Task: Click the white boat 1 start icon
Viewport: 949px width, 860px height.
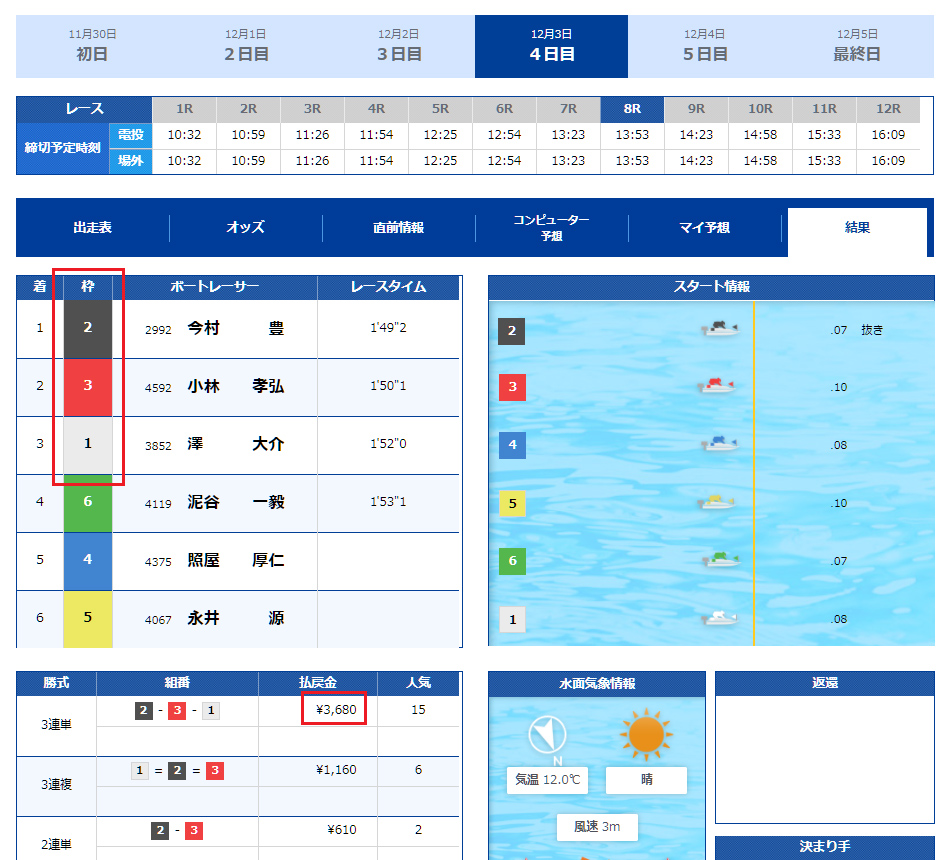Action: [718, 618]
